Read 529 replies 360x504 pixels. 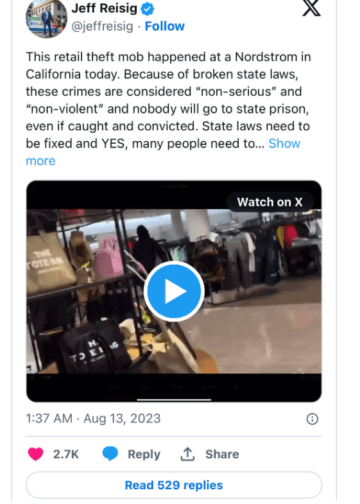pos(174,485)
